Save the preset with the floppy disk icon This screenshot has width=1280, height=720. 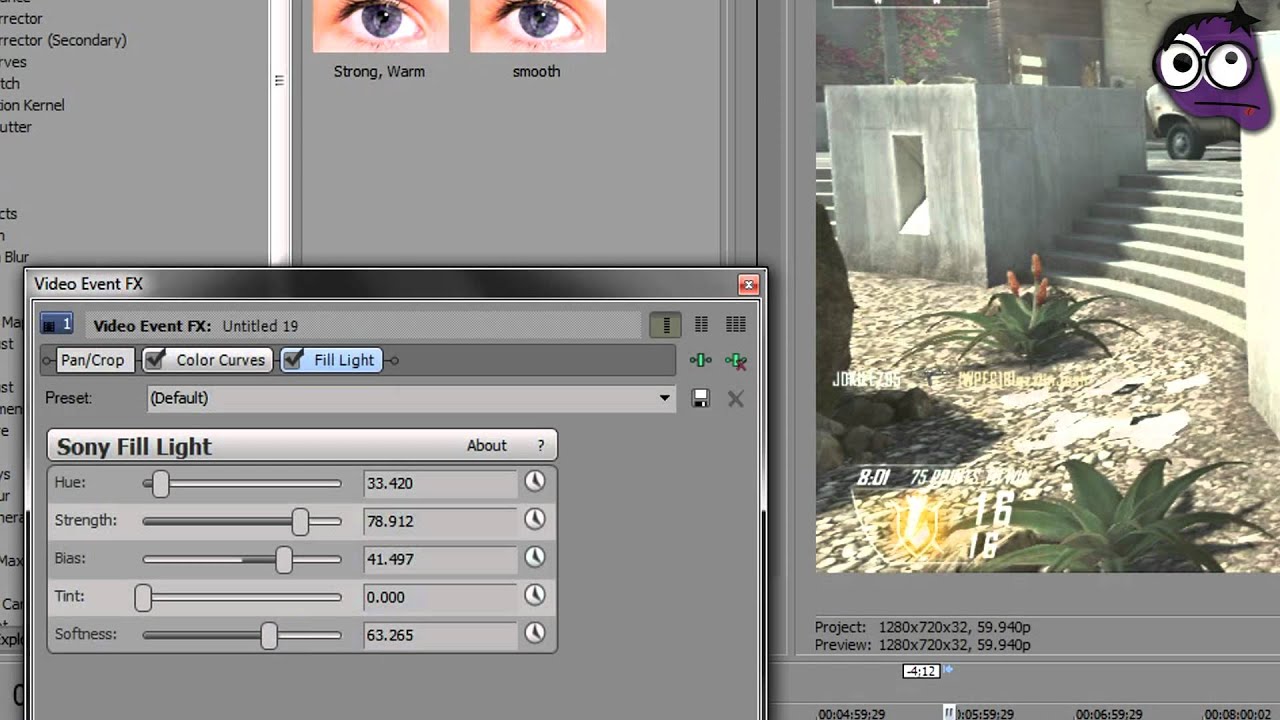coord(701,399)
